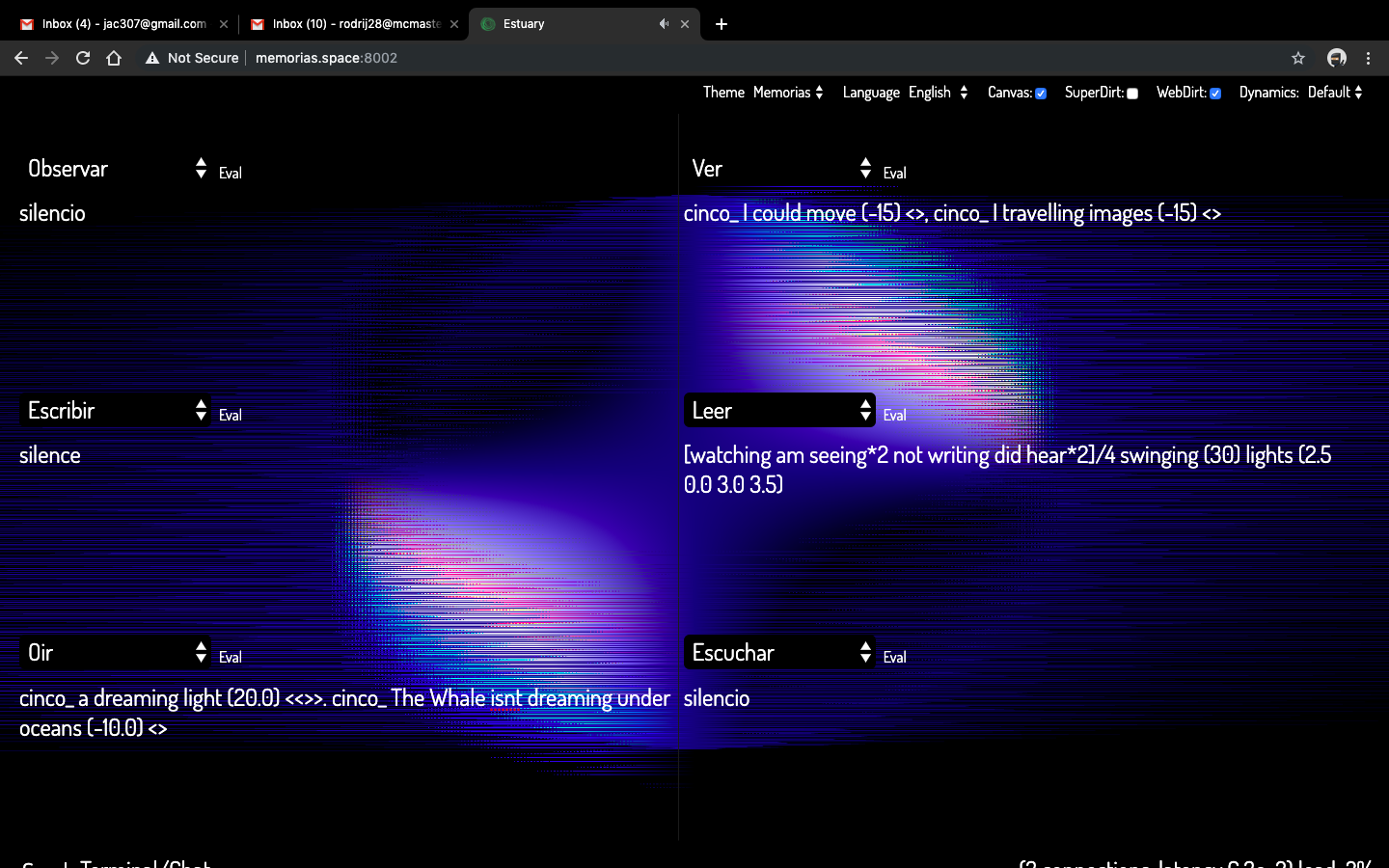Click Eval next to Escuchar
The width and height of the screenshot is (1389, 868).
point(894,658)
